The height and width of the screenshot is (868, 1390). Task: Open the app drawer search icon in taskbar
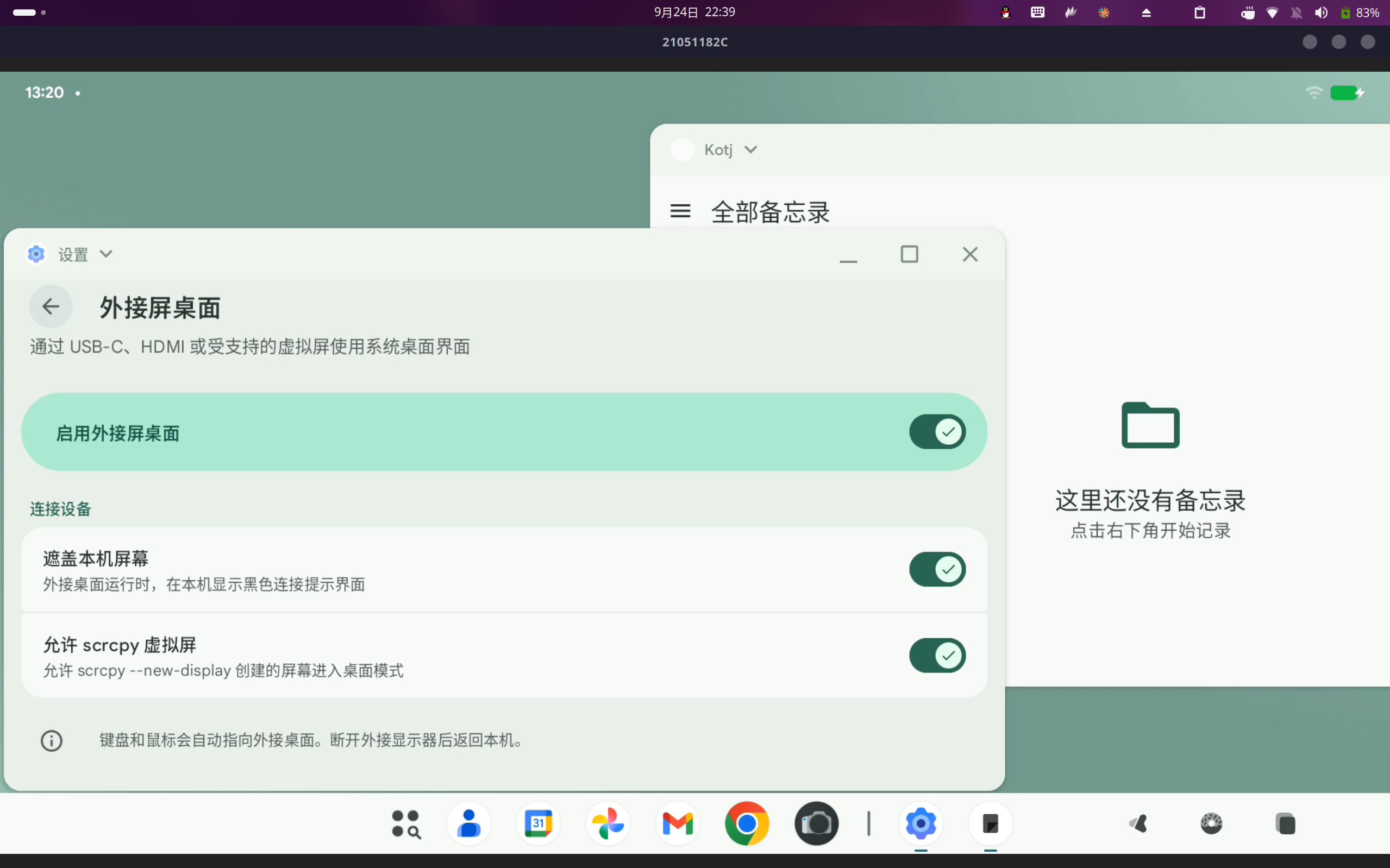(406, 824)
